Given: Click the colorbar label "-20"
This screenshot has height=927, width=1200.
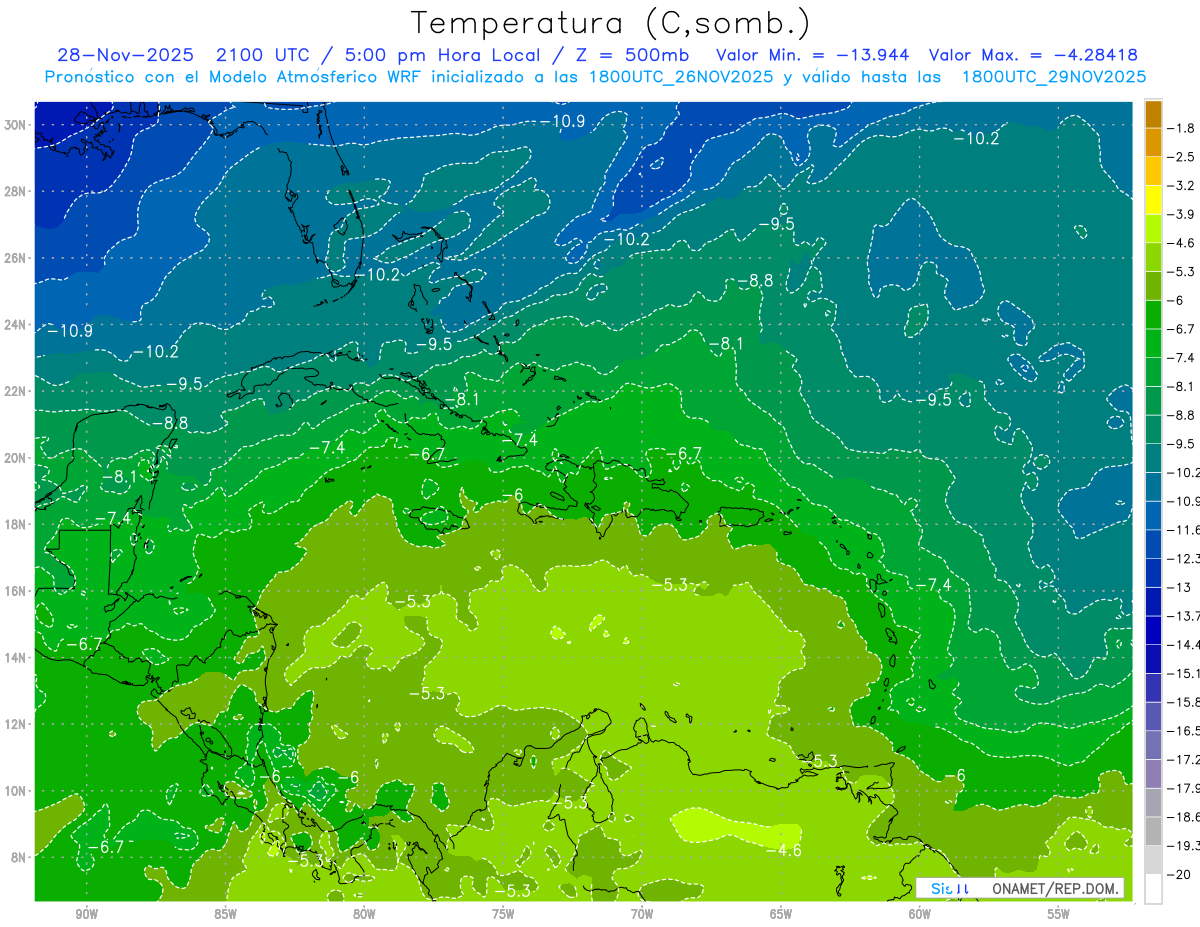Looking at the screenshot, I should [x=1179, y=874].
